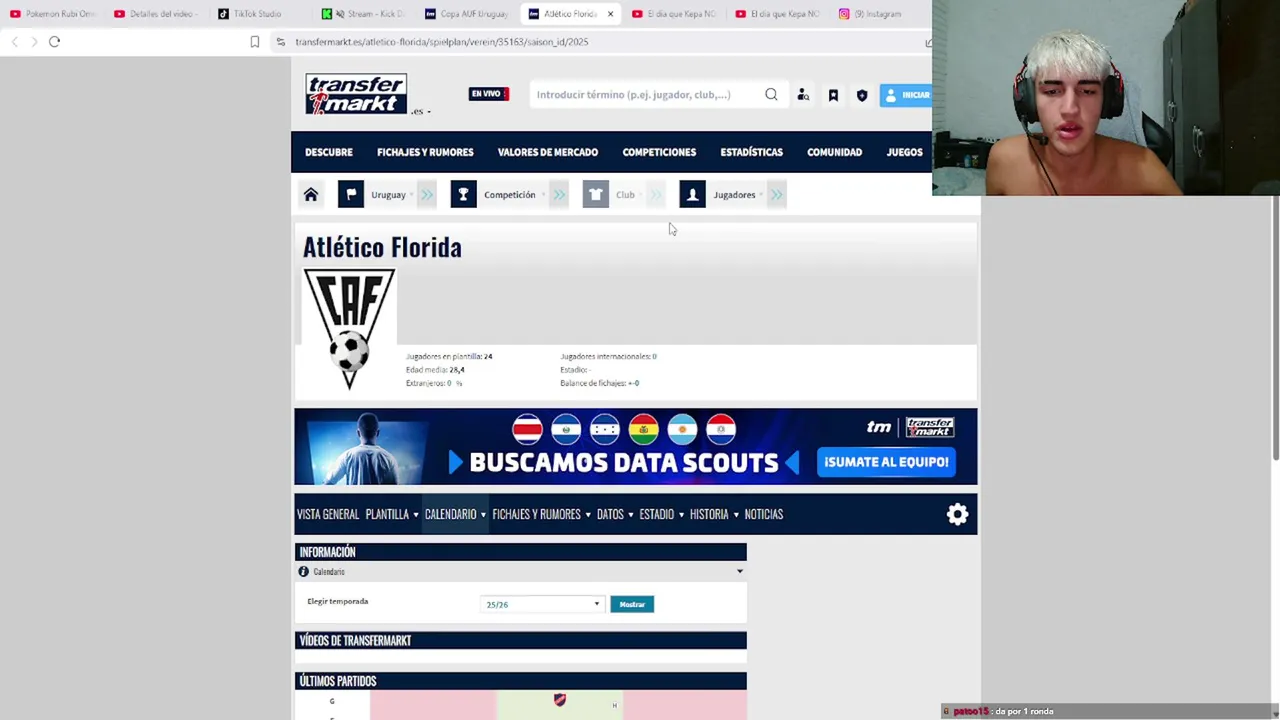1280x720 pixels.
Task: Open the Pokemon Rubi browser tab
Action: point(52,14)
